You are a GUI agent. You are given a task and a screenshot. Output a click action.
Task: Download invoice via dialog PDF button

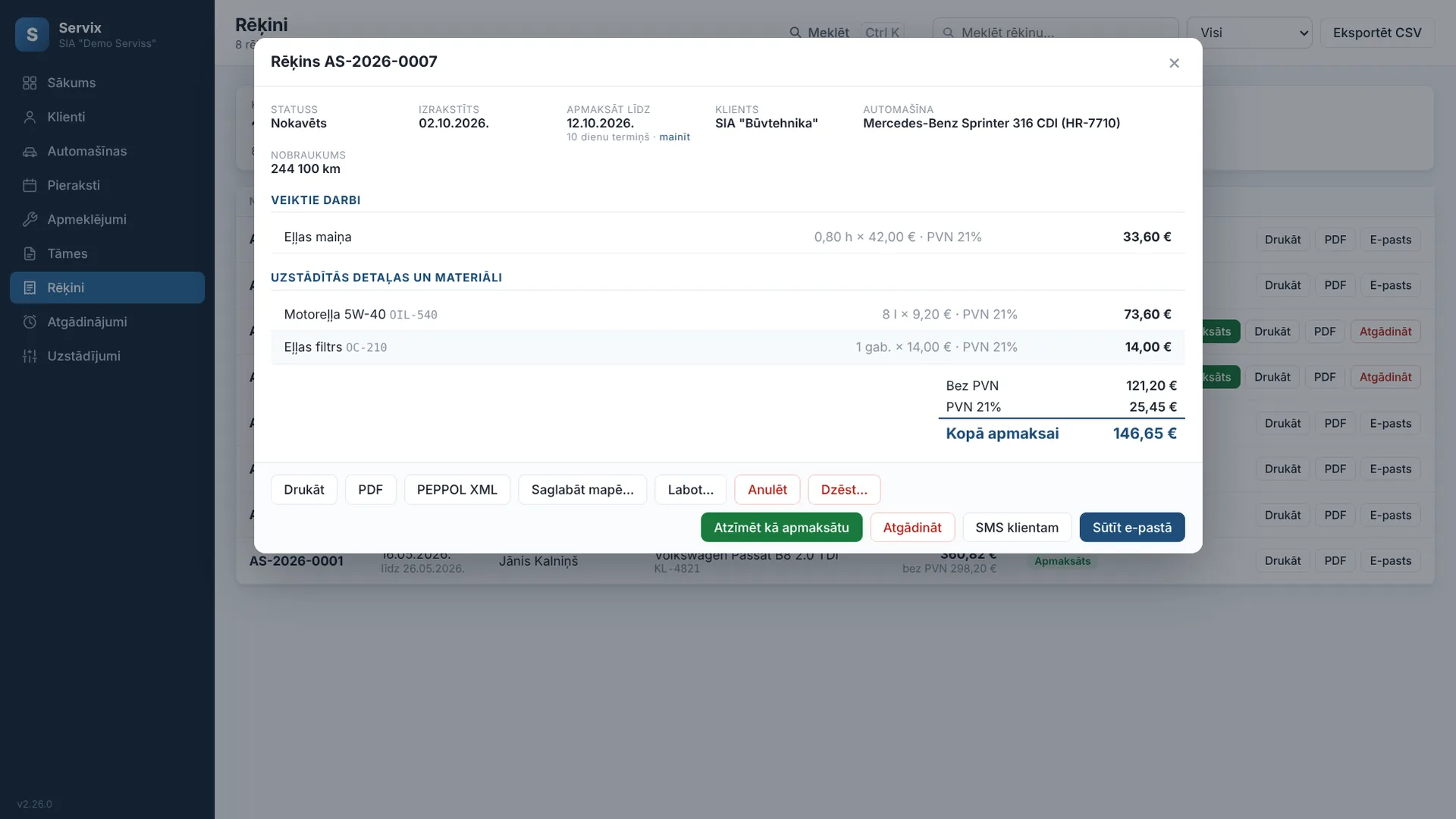pyautogui.click(x=370, y=490)
